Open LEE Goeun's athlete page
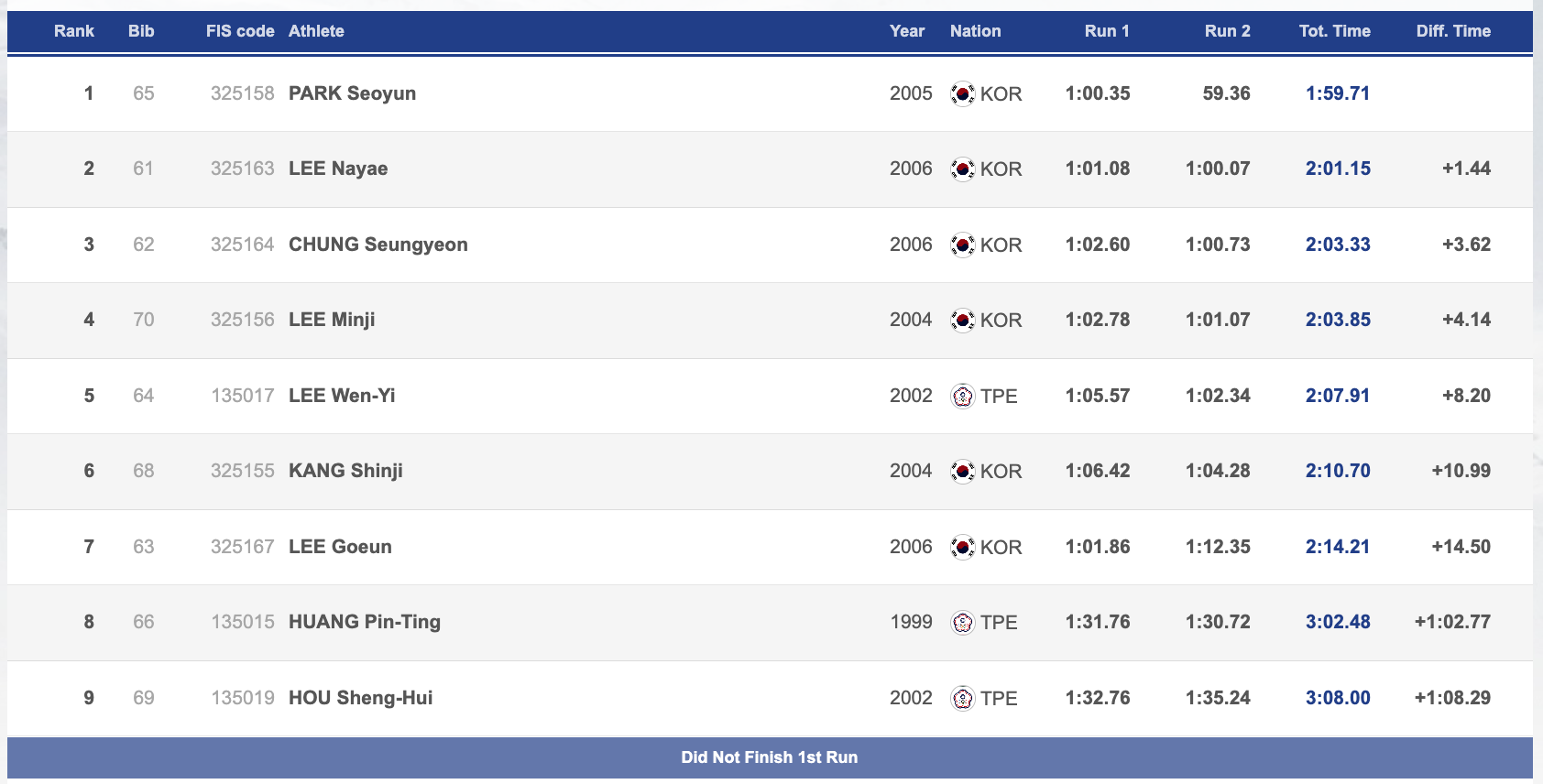 [340, 547]
